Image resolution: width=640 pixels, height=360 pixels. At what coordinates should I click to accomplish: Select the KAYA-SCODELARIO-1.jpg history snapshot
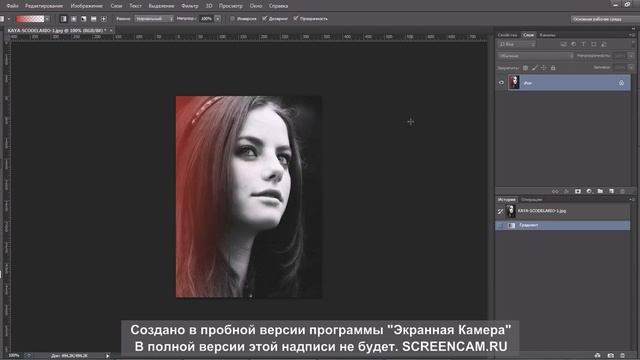point(562,211)
